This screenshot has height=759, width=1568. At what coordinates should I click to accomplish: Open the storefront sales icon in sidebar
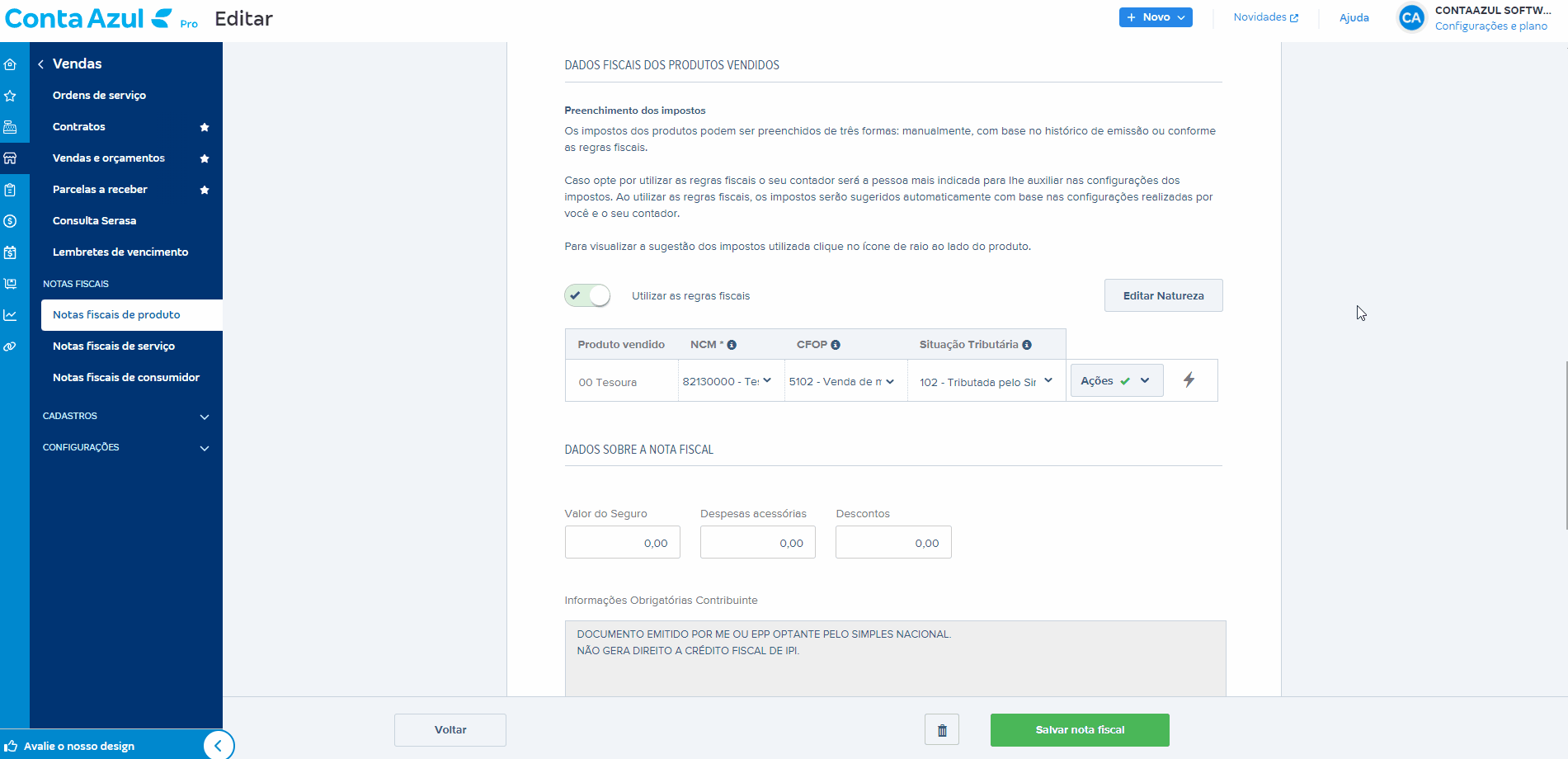[x=11, y=158]
